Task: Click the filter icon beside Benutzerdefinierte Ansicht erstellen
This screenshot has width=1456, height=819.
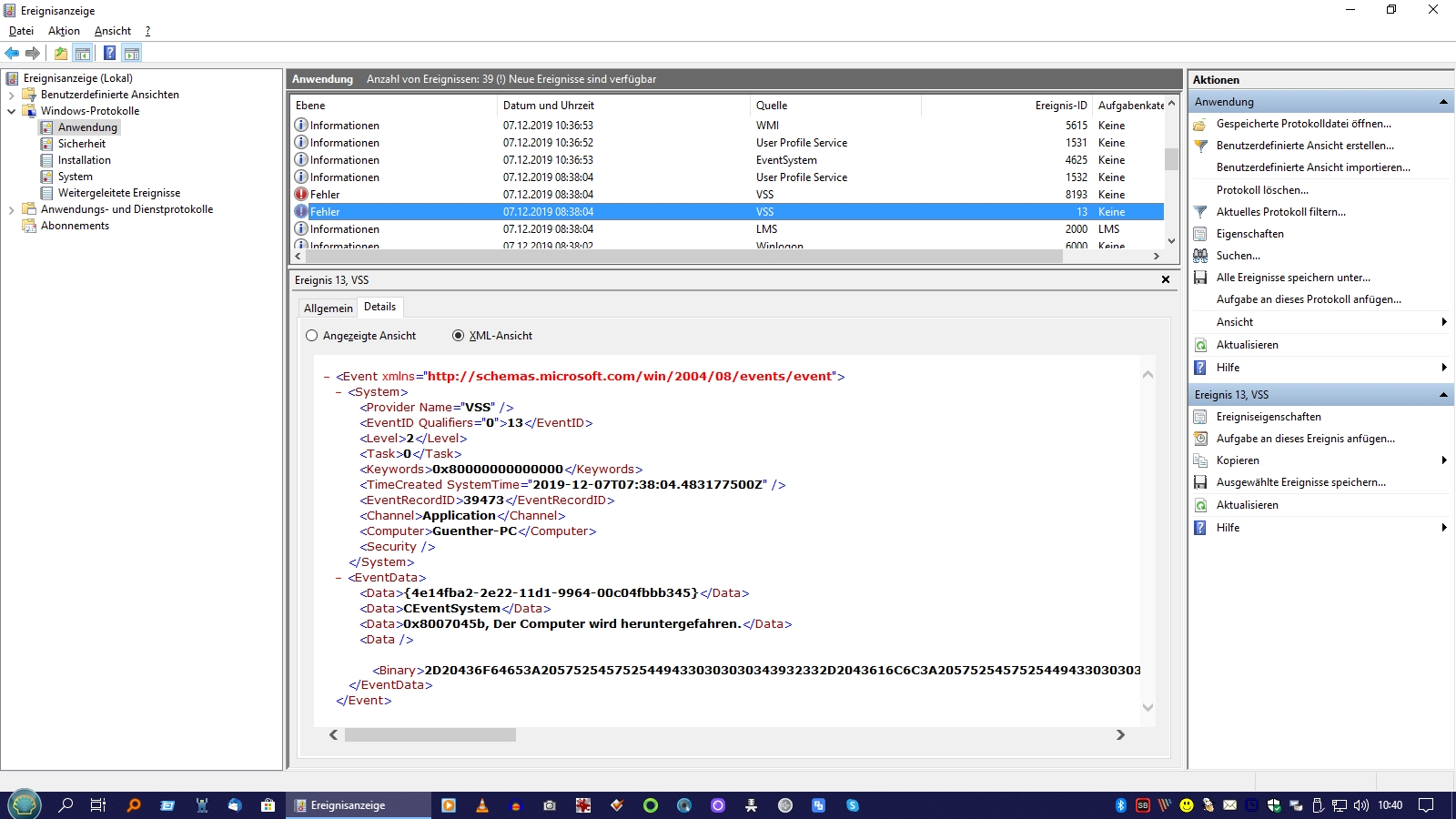Action: [x=1200, y=146]
